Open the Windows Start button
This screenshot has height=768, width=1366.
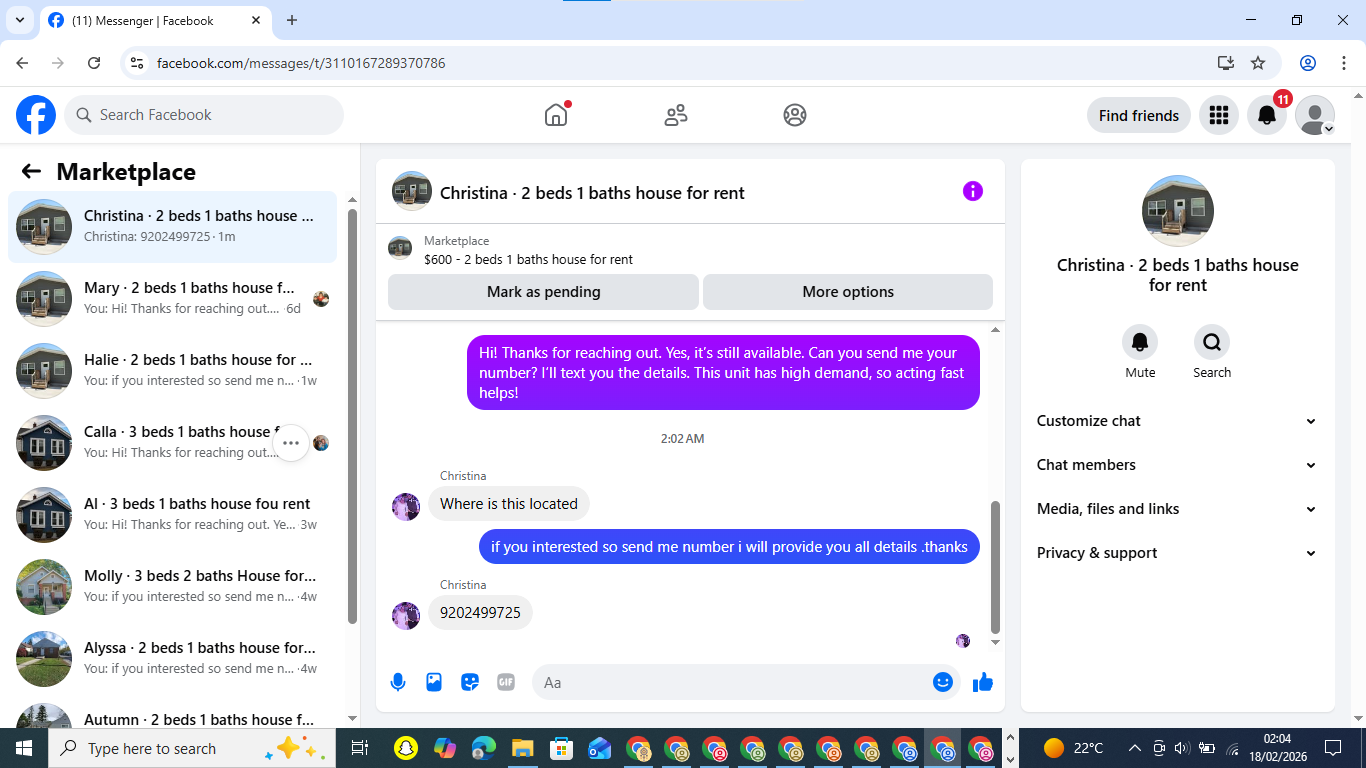24,748
